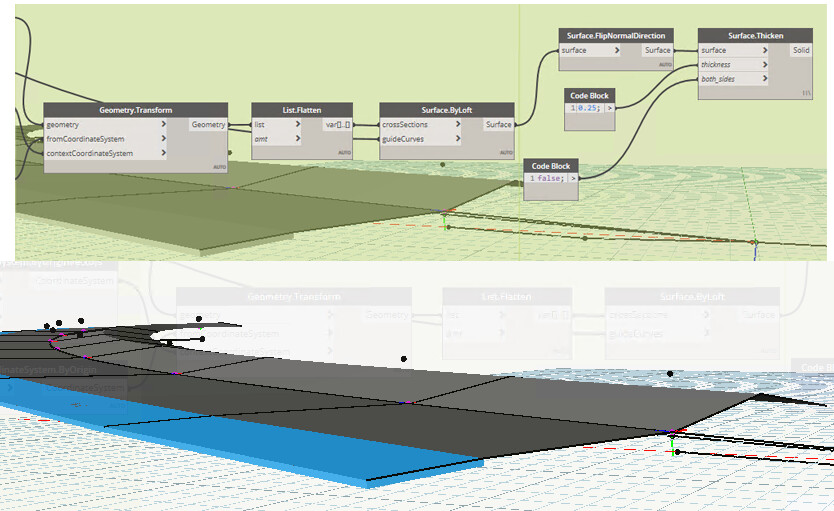Viewport: 834px width, 511px height.
Task: Click the surface input label on Surface.Thicken
Action: point(714,50)
